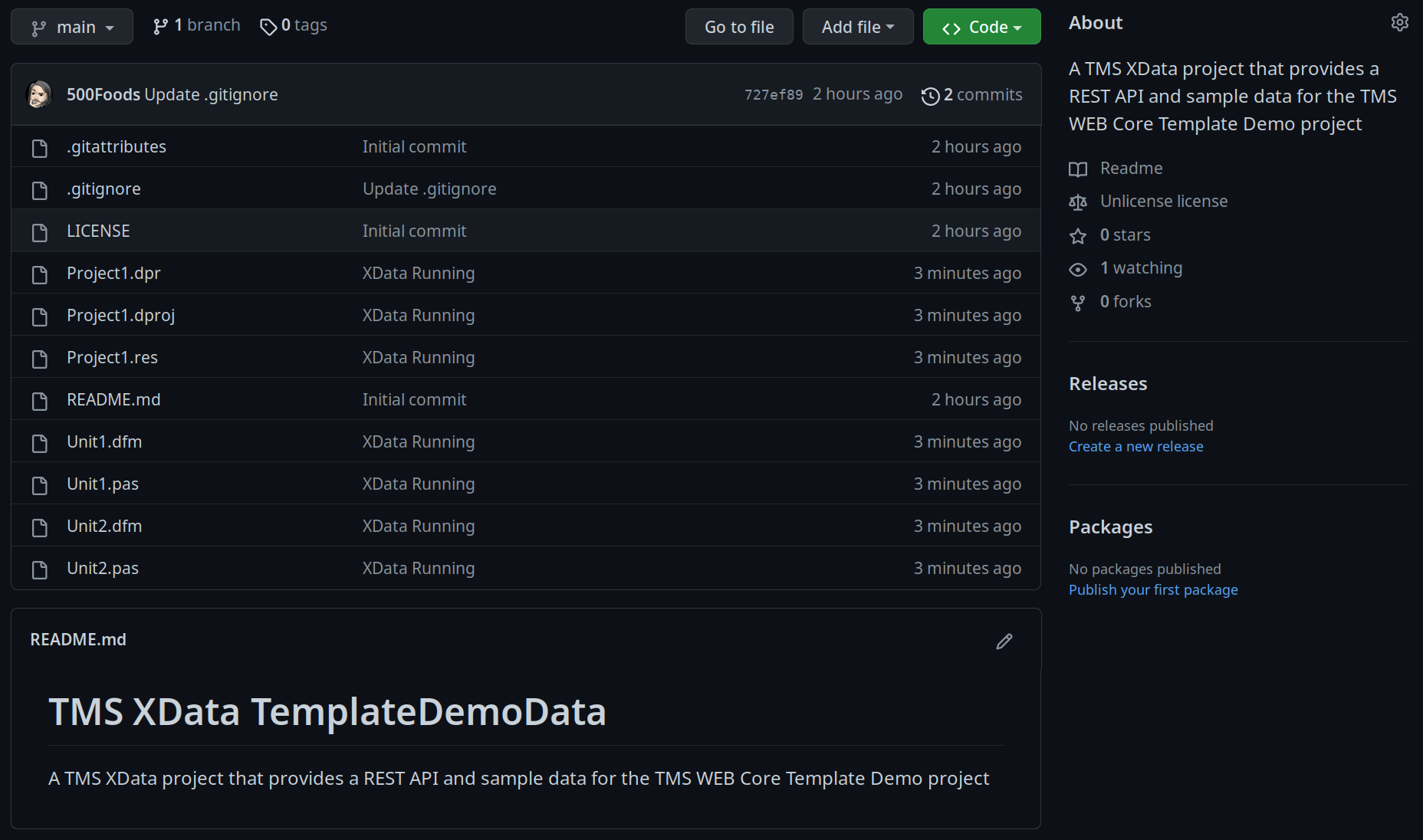View the 0 stars link
The image size is (1423, 840).
pyautogui.click(x=1126, y=235)
